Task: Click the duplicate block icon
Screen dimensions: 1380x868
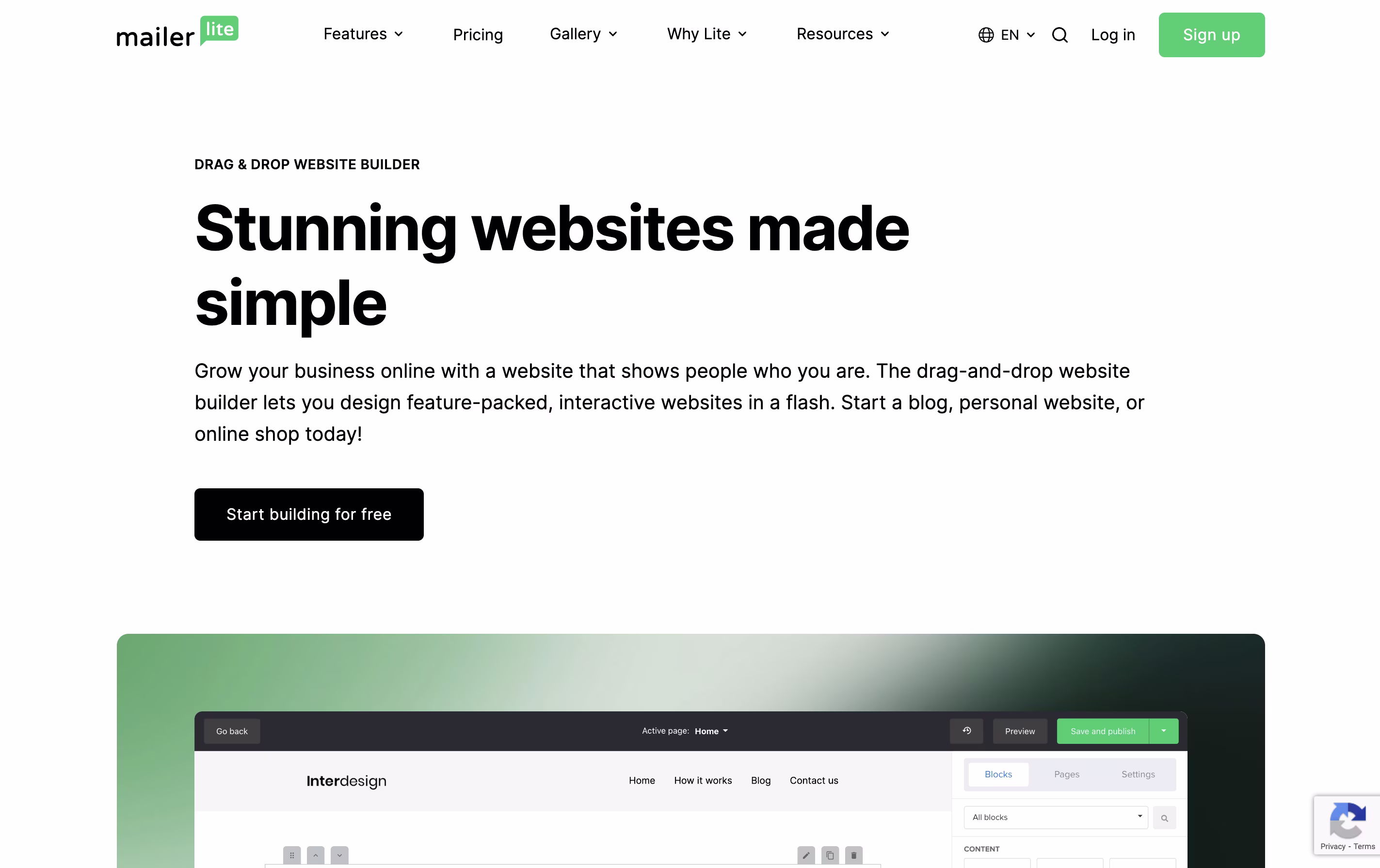Action: (830, 855)
